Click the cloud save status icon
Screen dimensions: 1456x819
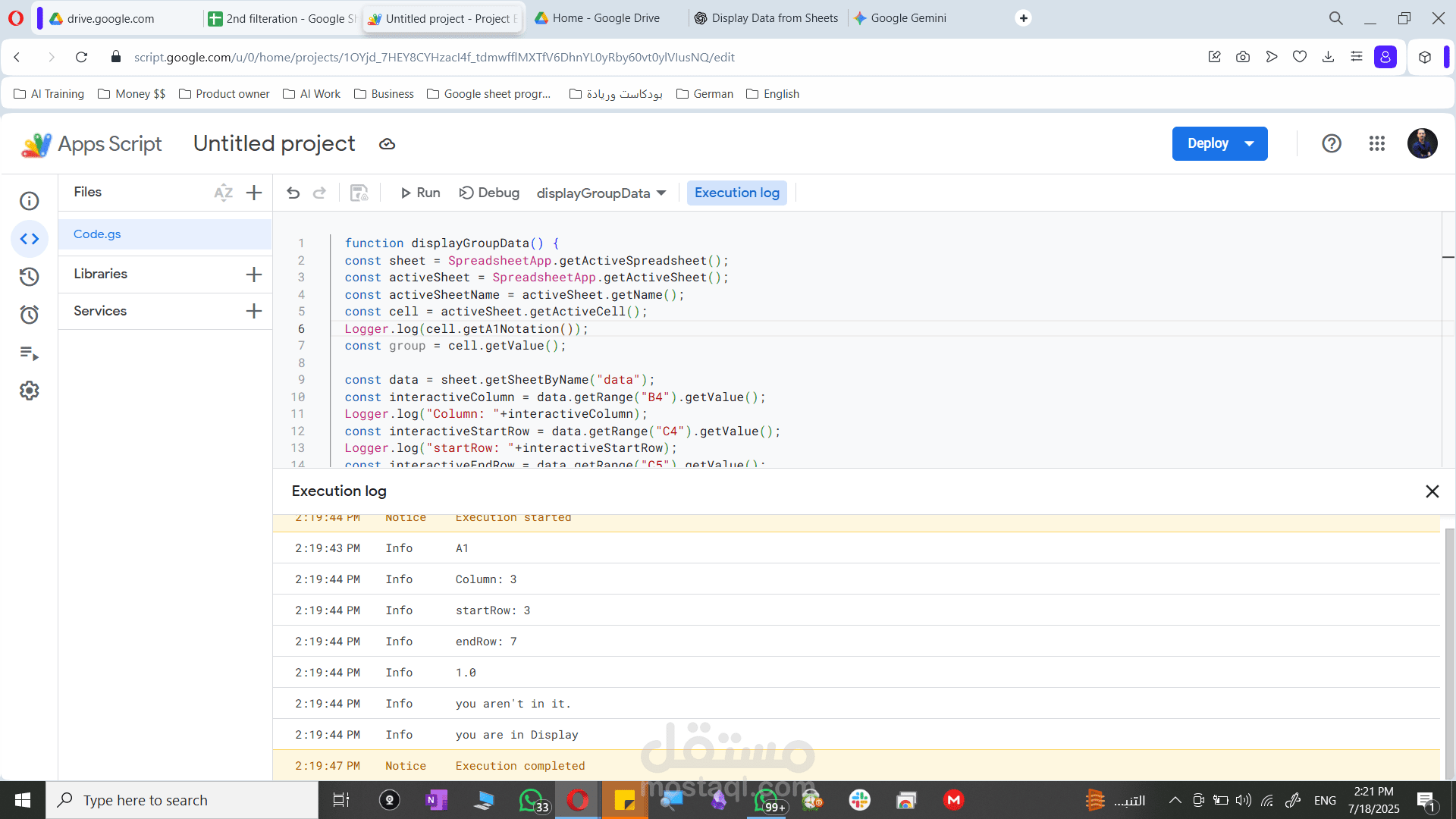(x=387, y=144)
